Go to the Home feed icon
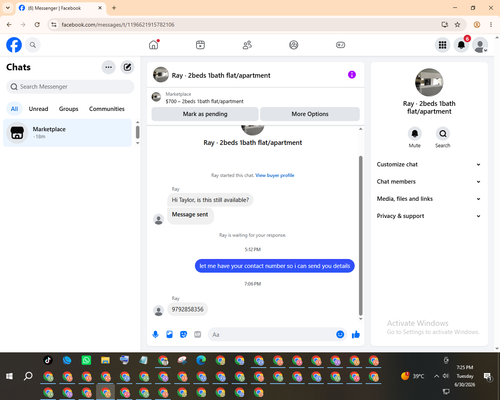500x400 pixels. 154,45
